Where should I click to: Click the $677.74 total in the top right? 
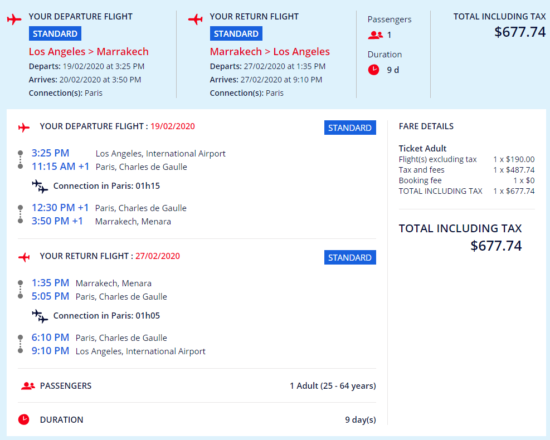[x=520, y=32]
